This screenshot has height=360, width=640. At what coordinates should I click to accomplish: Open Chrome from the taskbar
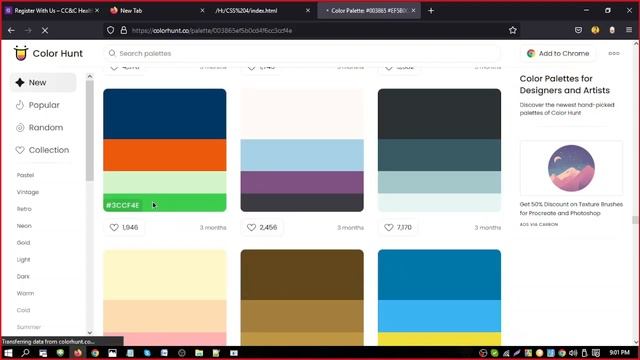(95, 353)
